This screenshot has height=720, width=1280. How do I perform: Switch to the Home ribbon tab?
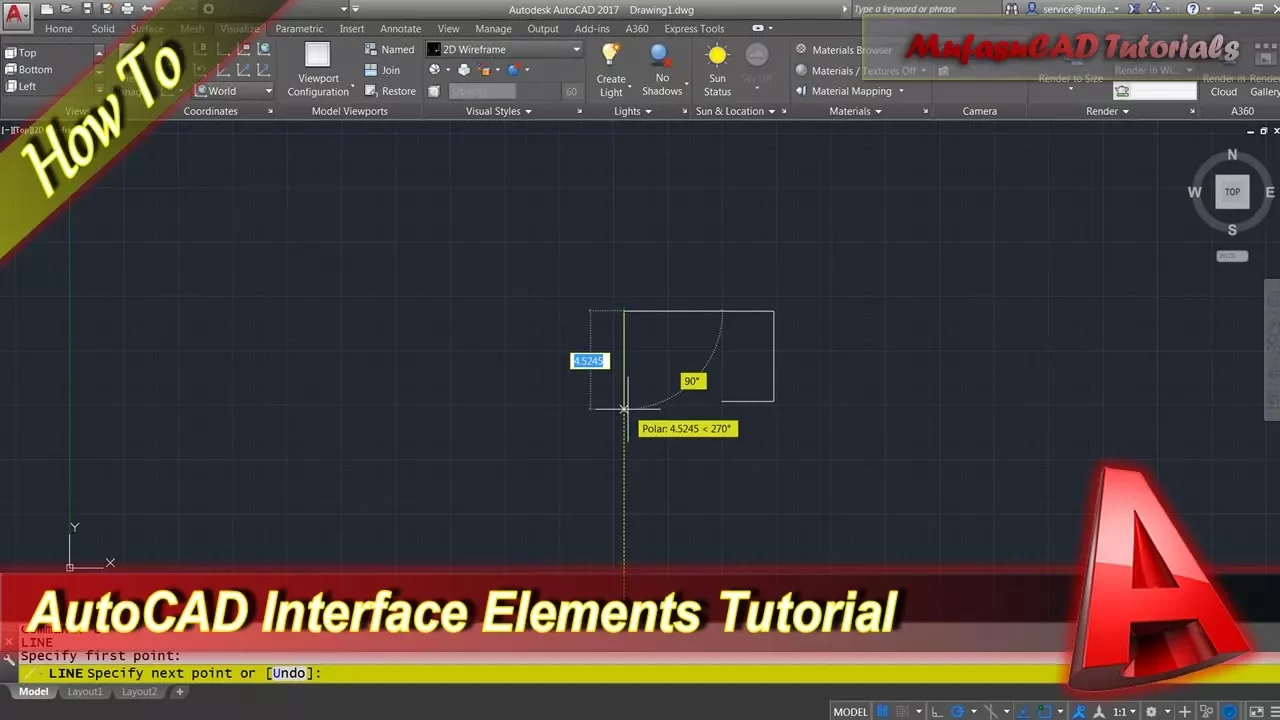point(58,29)
